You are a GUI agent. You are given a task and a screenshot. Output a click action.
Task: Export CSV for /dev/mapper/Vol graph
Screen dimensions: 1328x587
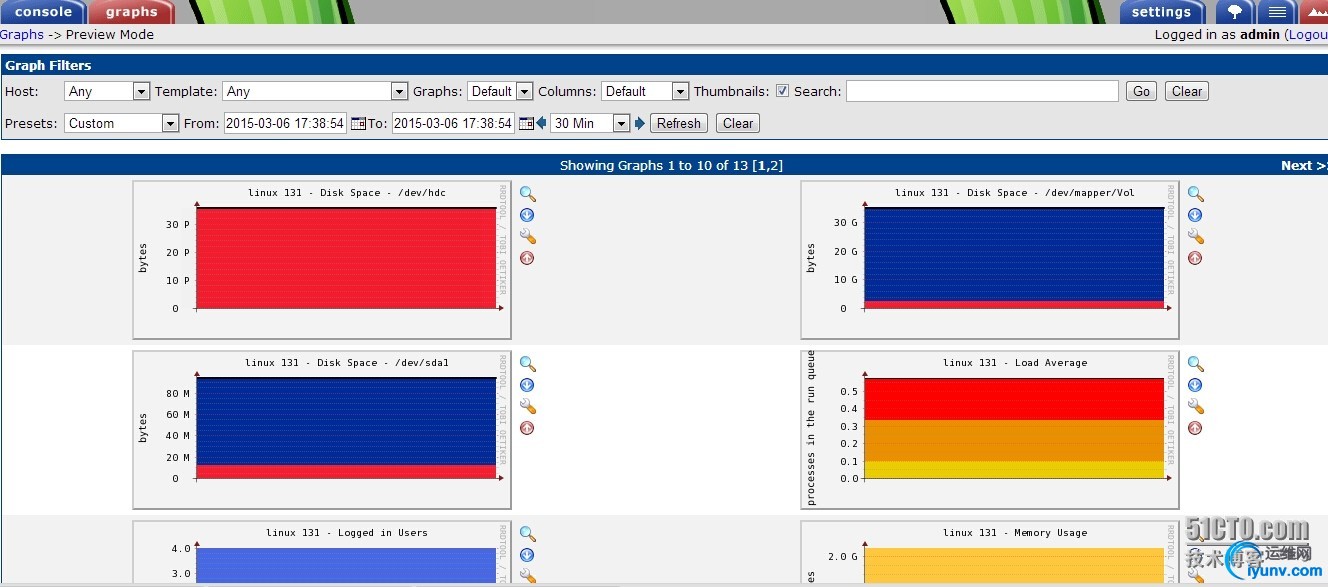pyautogui.click(x=1195, y=215)
